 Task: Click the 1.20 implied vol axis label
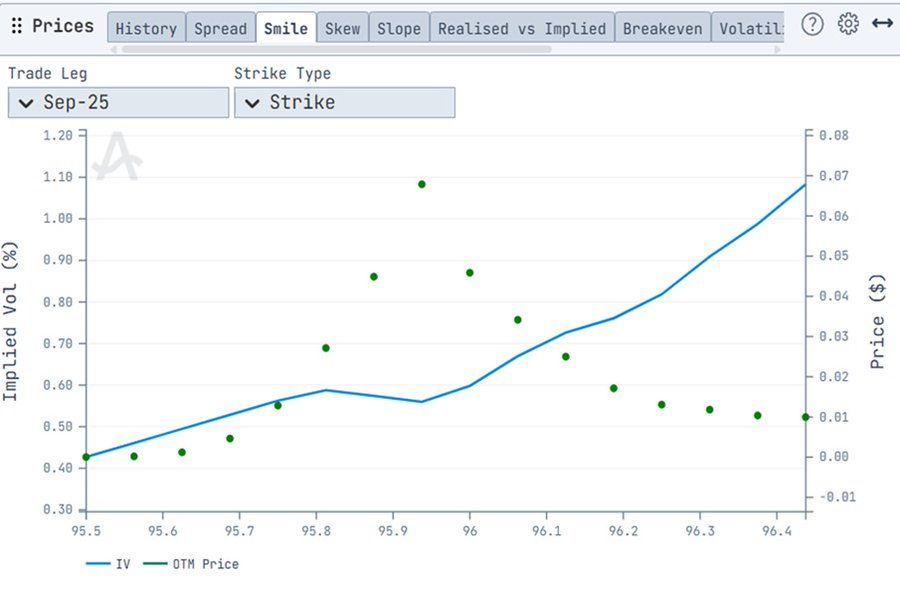pyautogui.click(x=58, y=135)
